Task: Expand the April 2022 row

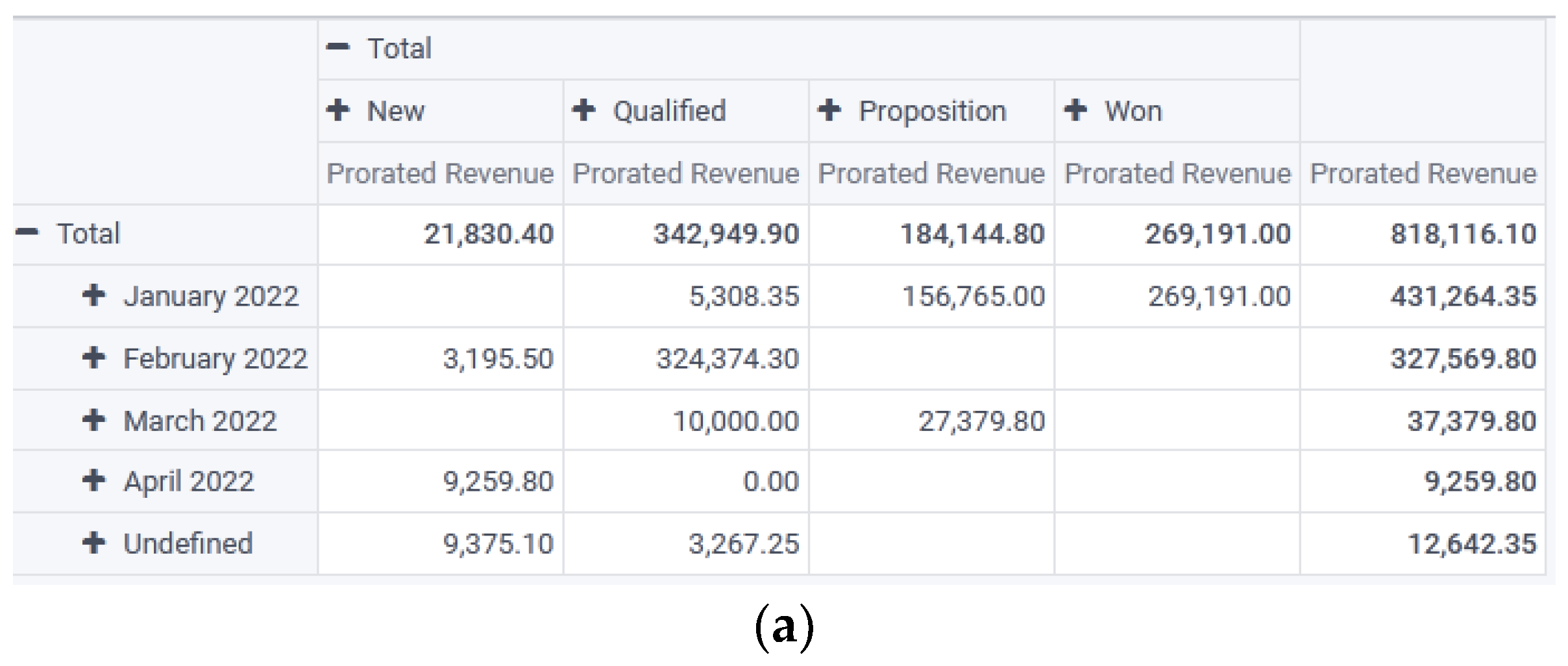Action: (94, 481)
